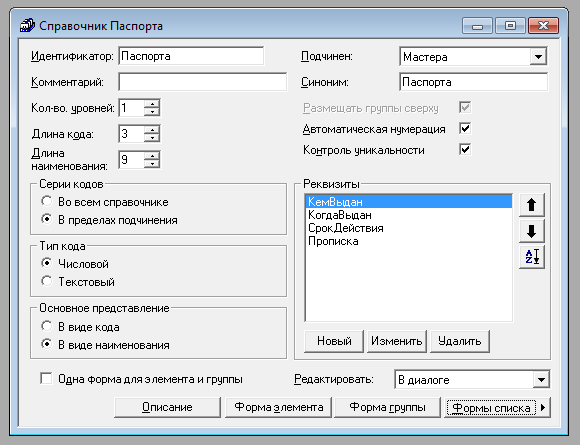Toggle Автоматическая нумерация checkbox
This screenshot has height=445, width=580.
[465, 129]
